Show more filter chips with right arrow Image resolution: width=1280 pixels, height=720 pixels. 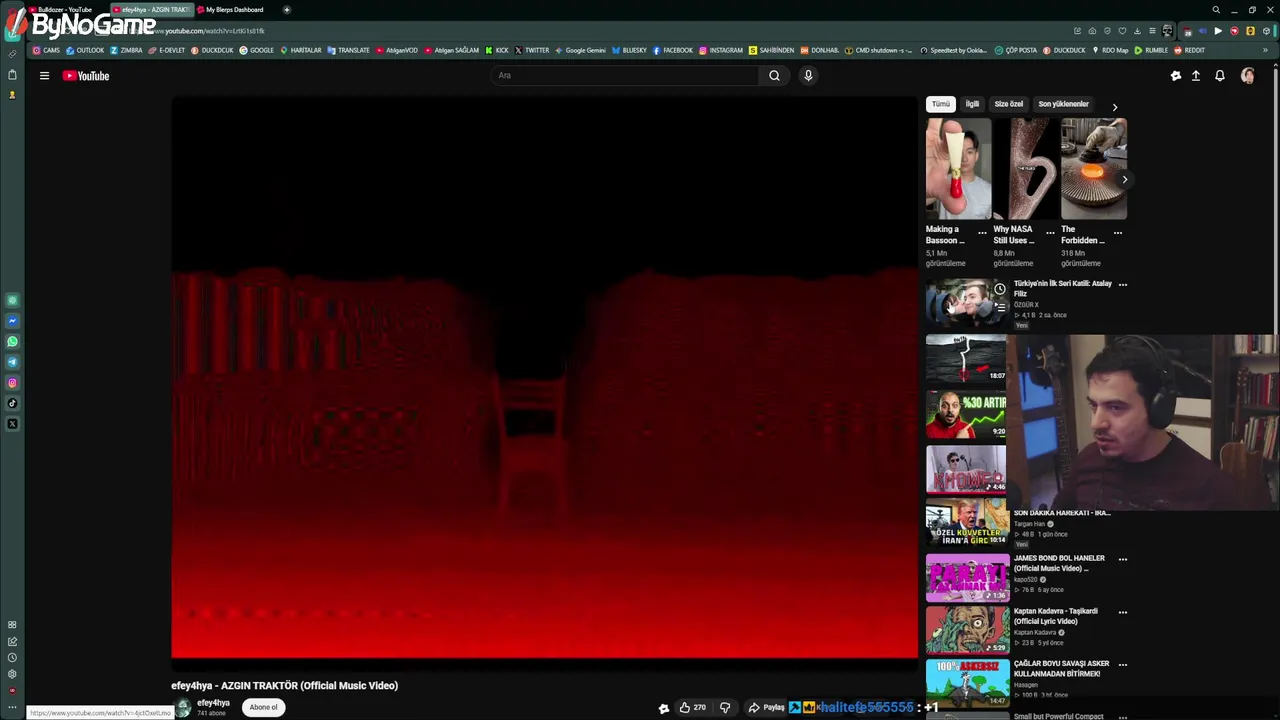1115,107
